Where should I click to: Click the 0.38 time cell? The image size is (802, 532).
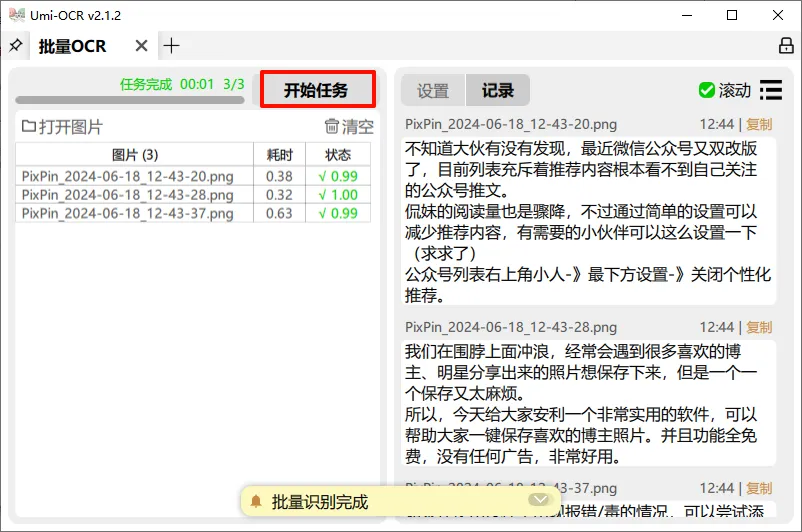279,176
